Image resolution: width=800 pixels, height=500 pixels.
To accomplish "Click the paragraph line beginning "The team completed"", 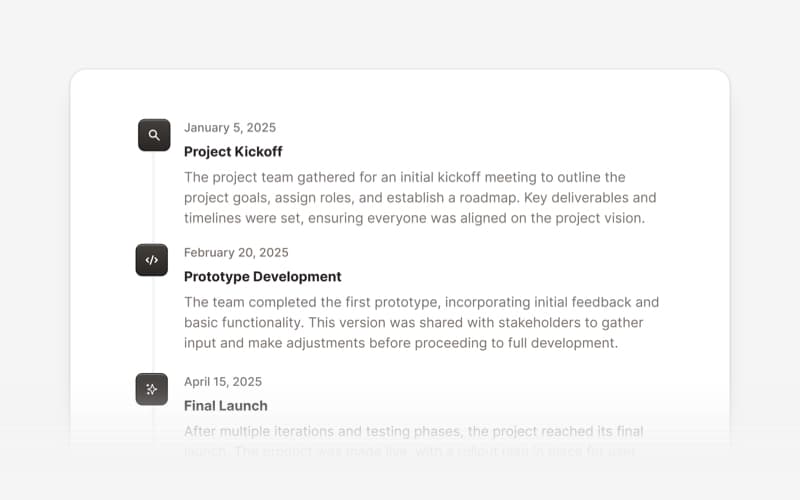I will click(421, 302).
